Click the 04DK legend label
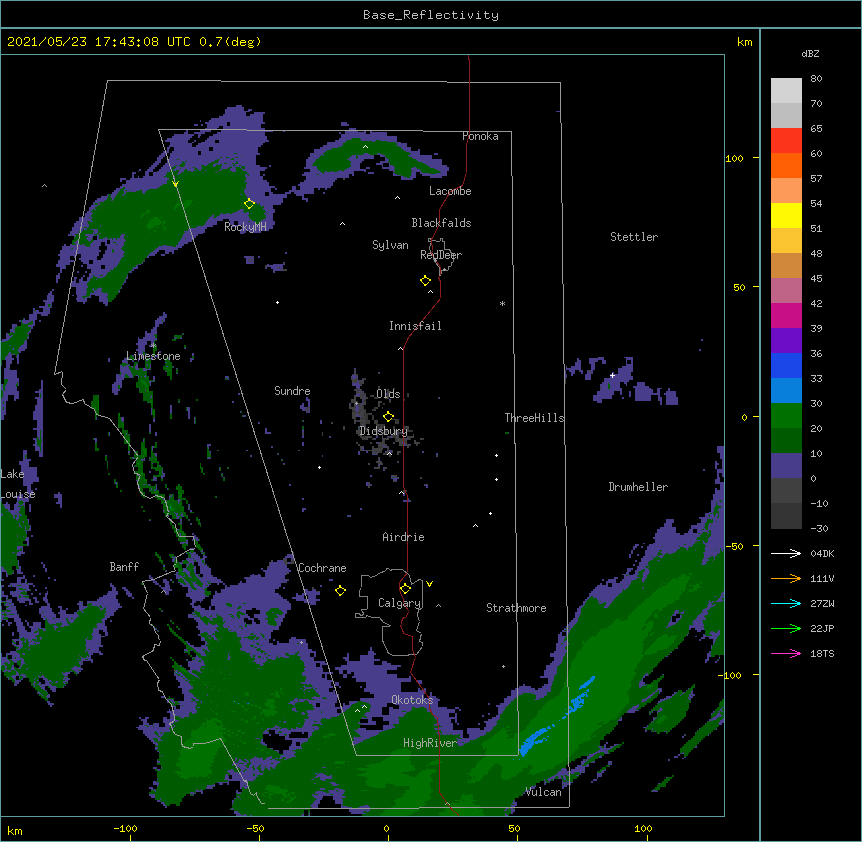862x842 pixels. 822,553
